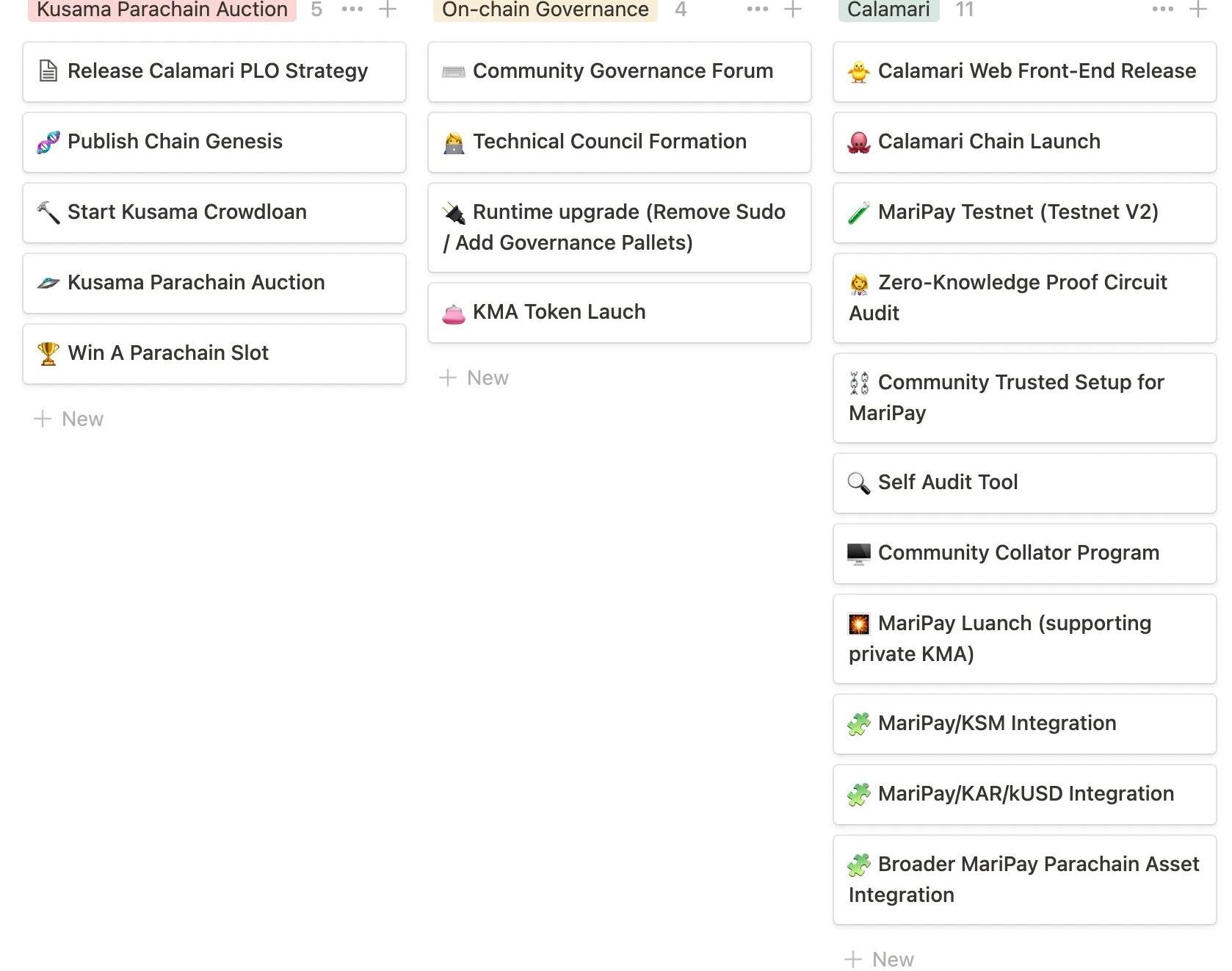
Task: Click New under the Kusama Parachain Auction column
Action: (69, 419)
